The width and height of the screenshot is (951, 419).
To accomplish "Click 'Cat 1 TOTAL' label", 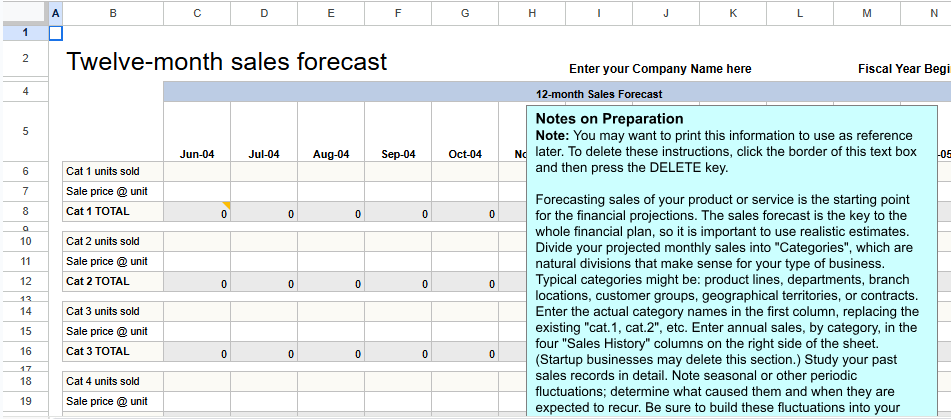I will 98,212.
